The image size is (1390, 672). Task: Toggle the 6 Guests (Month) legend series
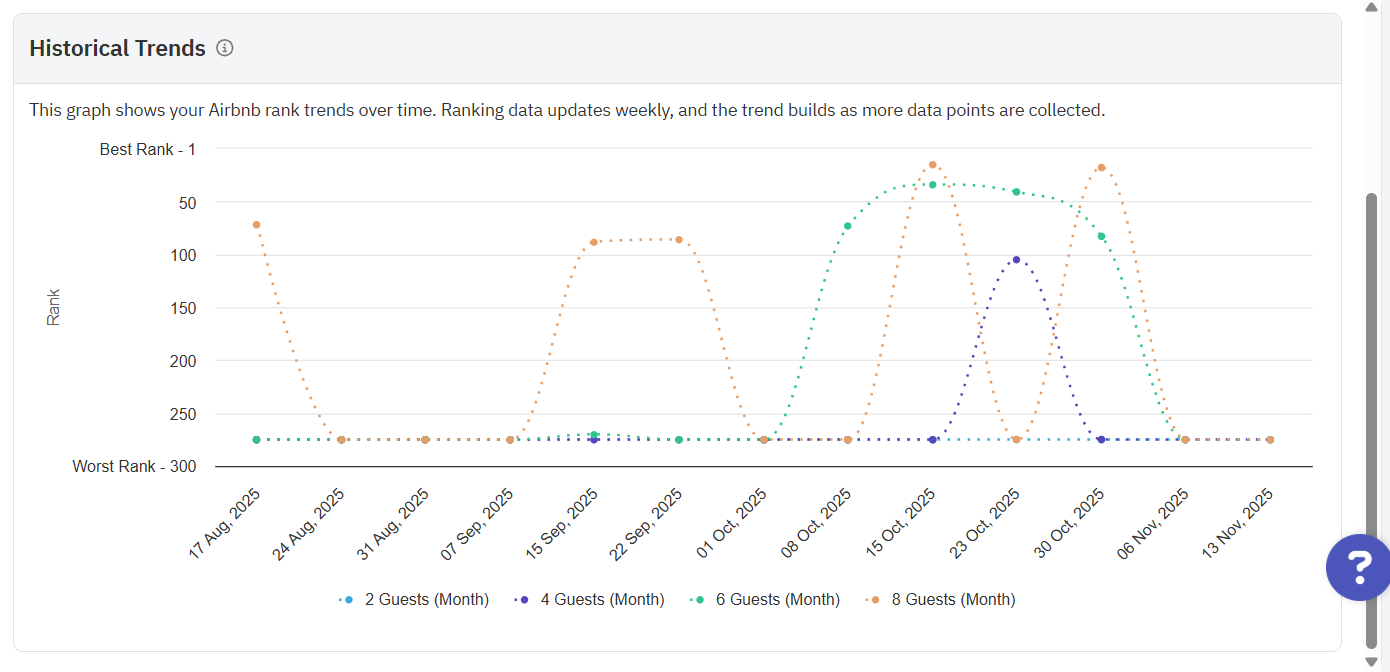(x=766, y=600)
